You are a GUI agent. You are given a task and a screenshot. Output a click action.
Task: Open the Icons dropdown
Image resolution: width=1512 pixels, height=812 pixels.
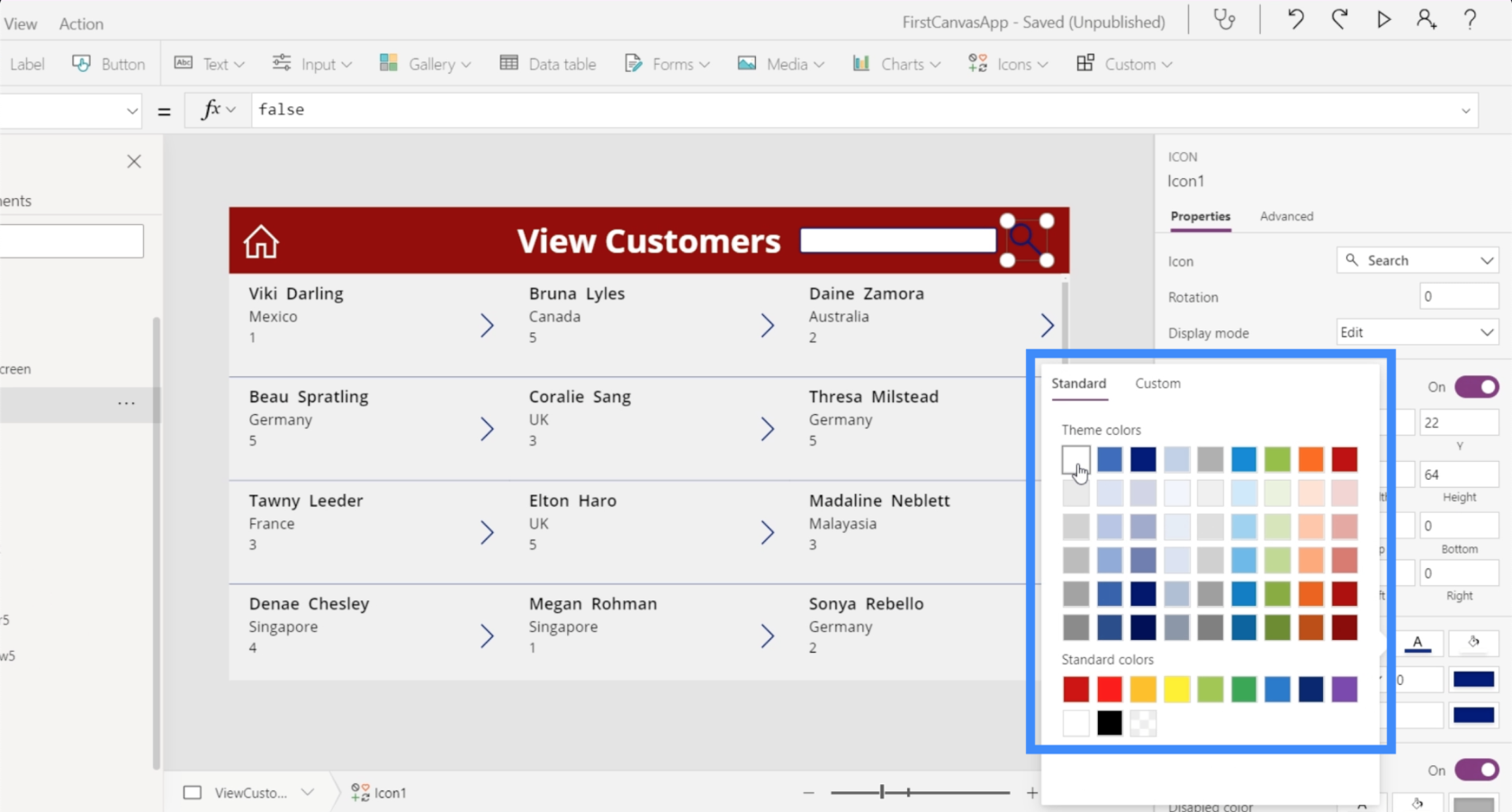[1008, 64]
